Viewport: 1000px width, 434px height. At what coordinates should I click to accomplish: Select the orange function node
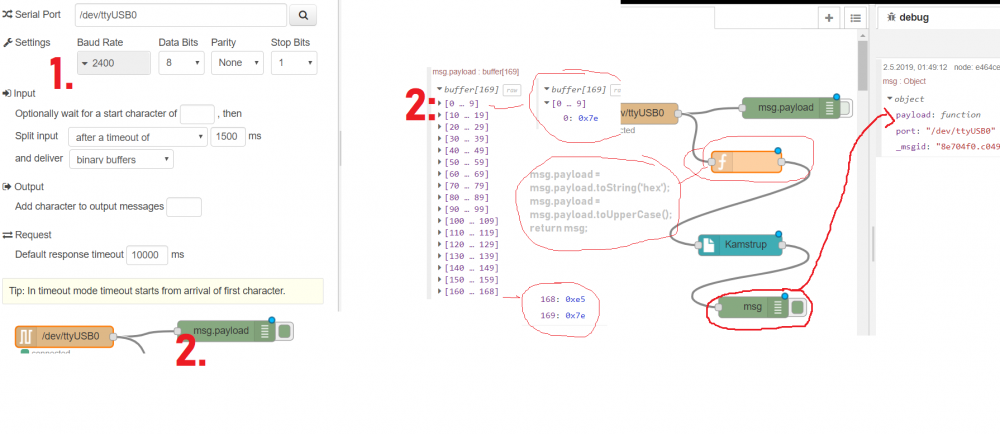tap(745, 162)
